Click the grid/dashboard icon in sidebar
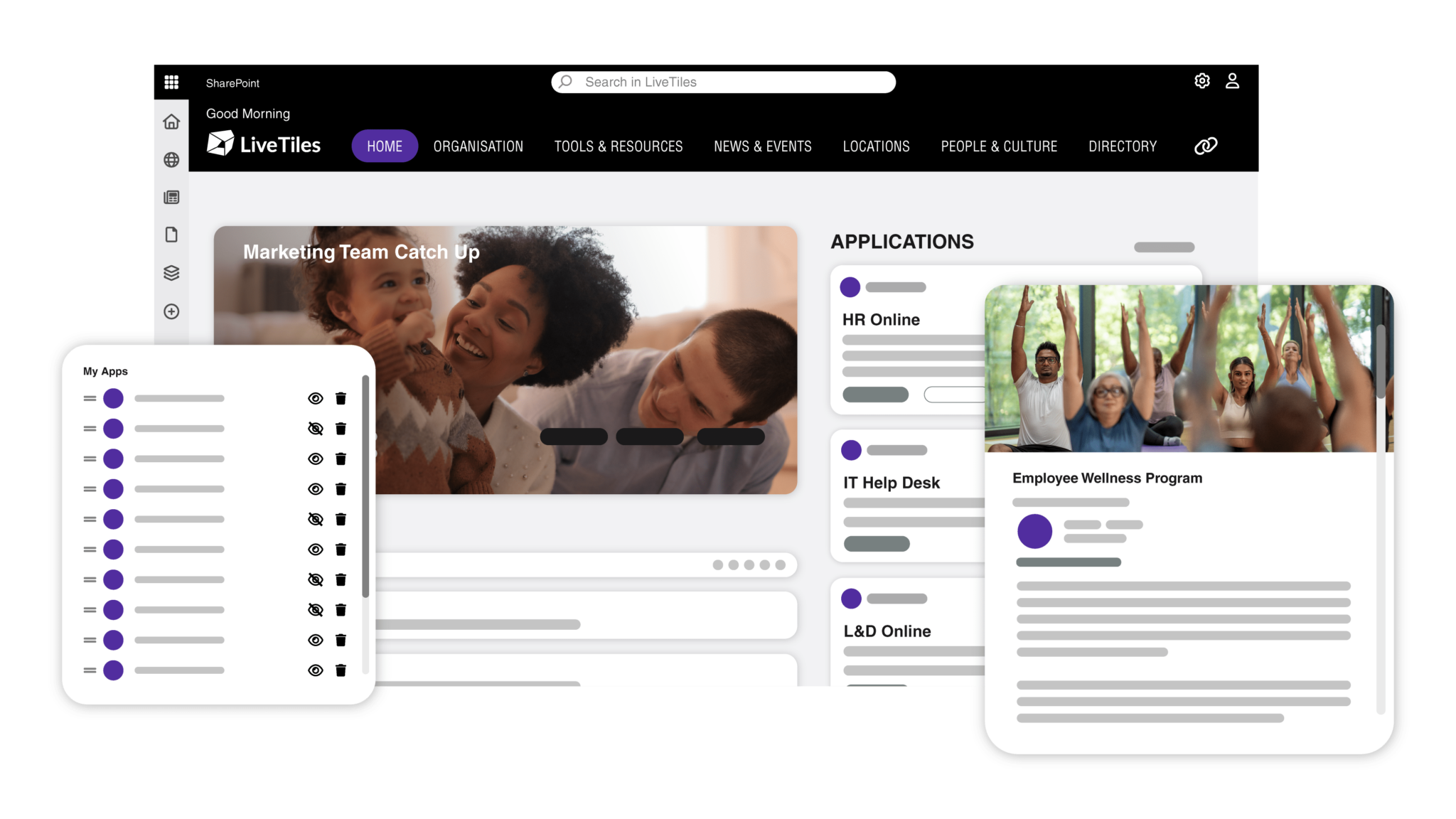This screenshot has height=819, width=1456. coord(171,82)
